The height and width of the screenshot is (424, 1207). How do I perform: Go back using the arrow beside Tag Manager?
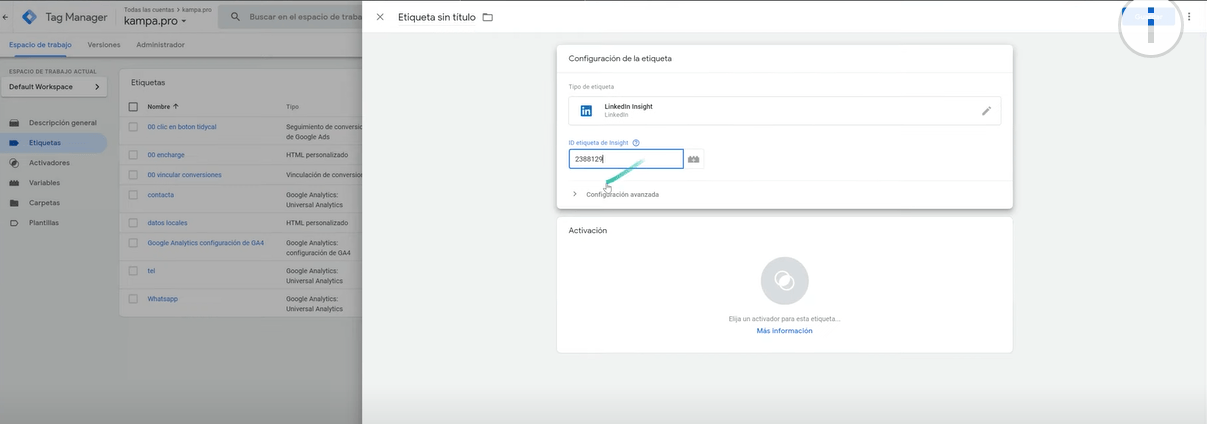point(6,17)
